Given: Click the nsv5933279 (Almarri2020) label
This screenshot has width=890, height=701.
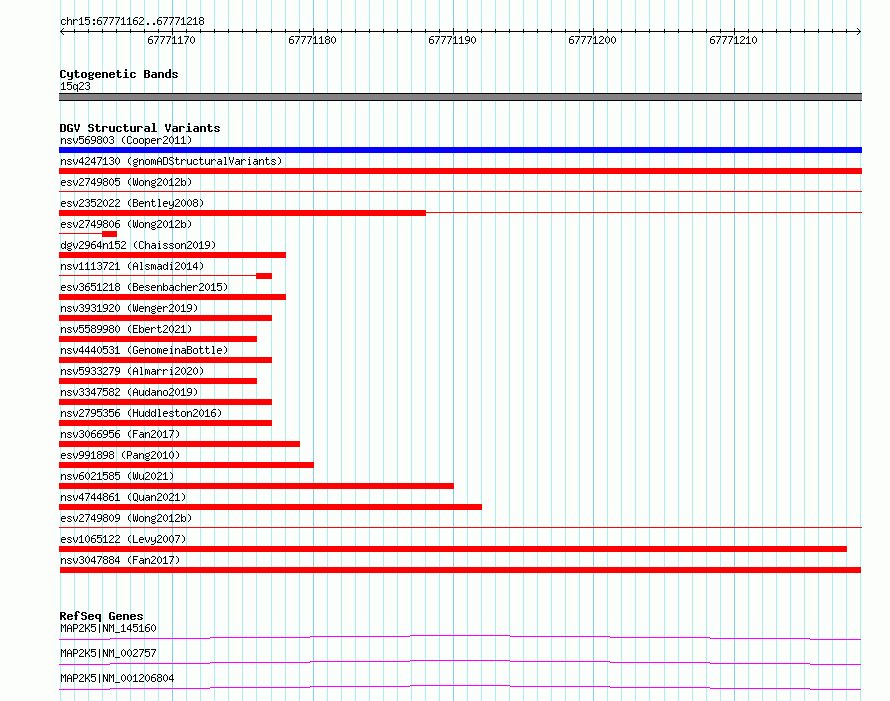Looking at the screenshot, I should (132, 371).
